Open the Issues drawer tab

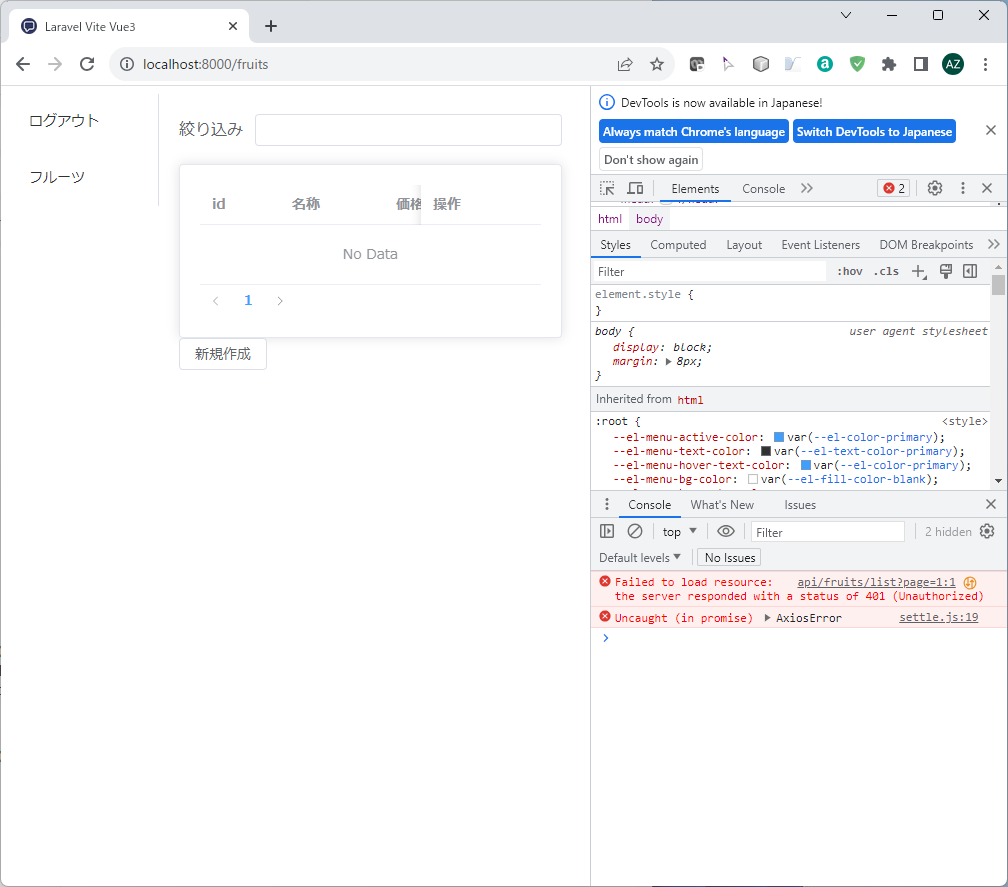(800, 505)
